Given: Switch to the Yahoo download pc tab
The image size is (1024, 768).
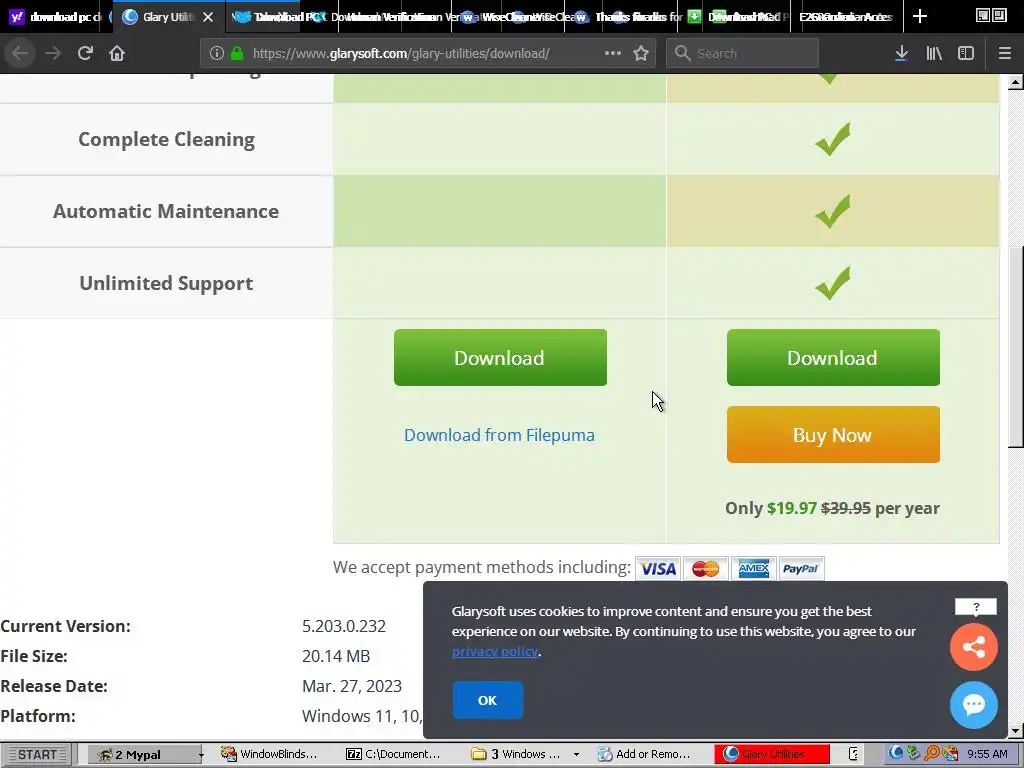Looking at the screenshot, I should [x=55, y=16].
